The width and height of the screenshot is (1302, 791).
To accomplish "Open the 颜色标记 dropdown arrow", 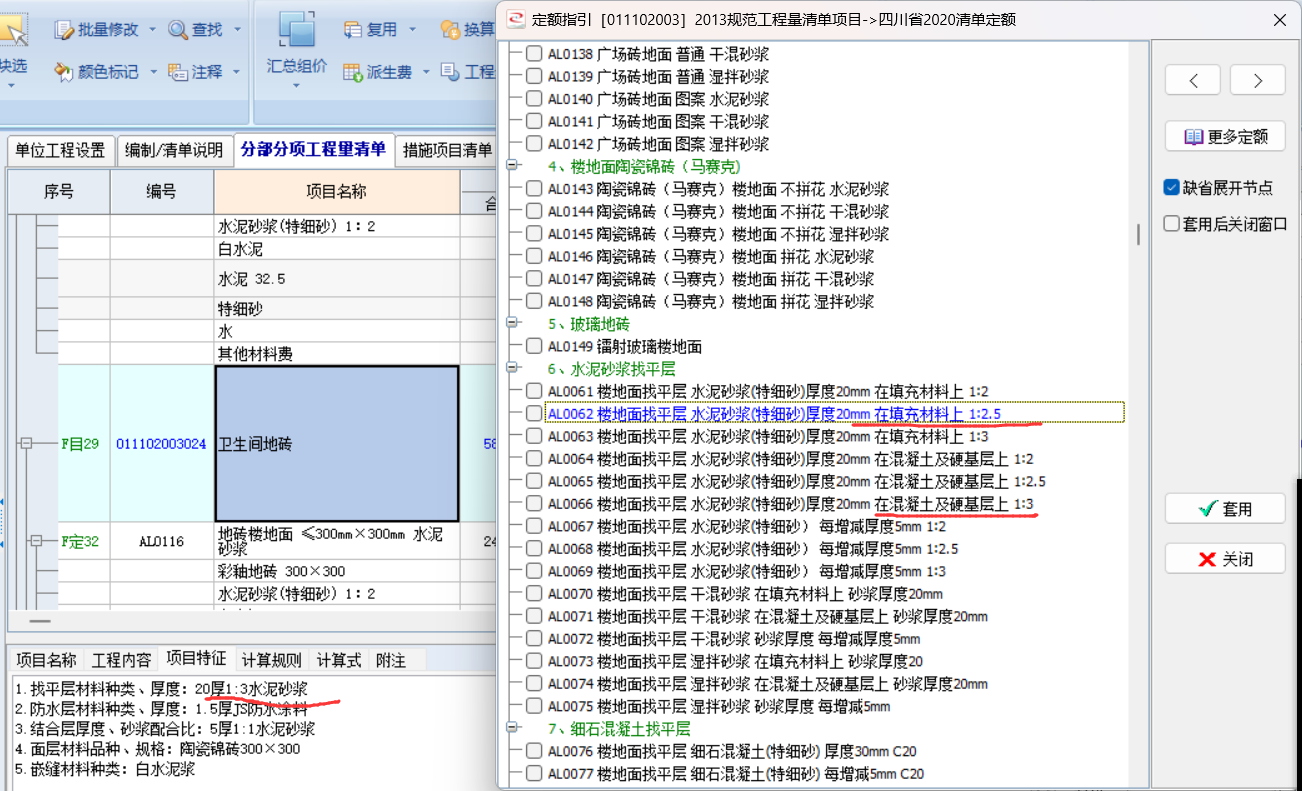I will pos(153,72).
